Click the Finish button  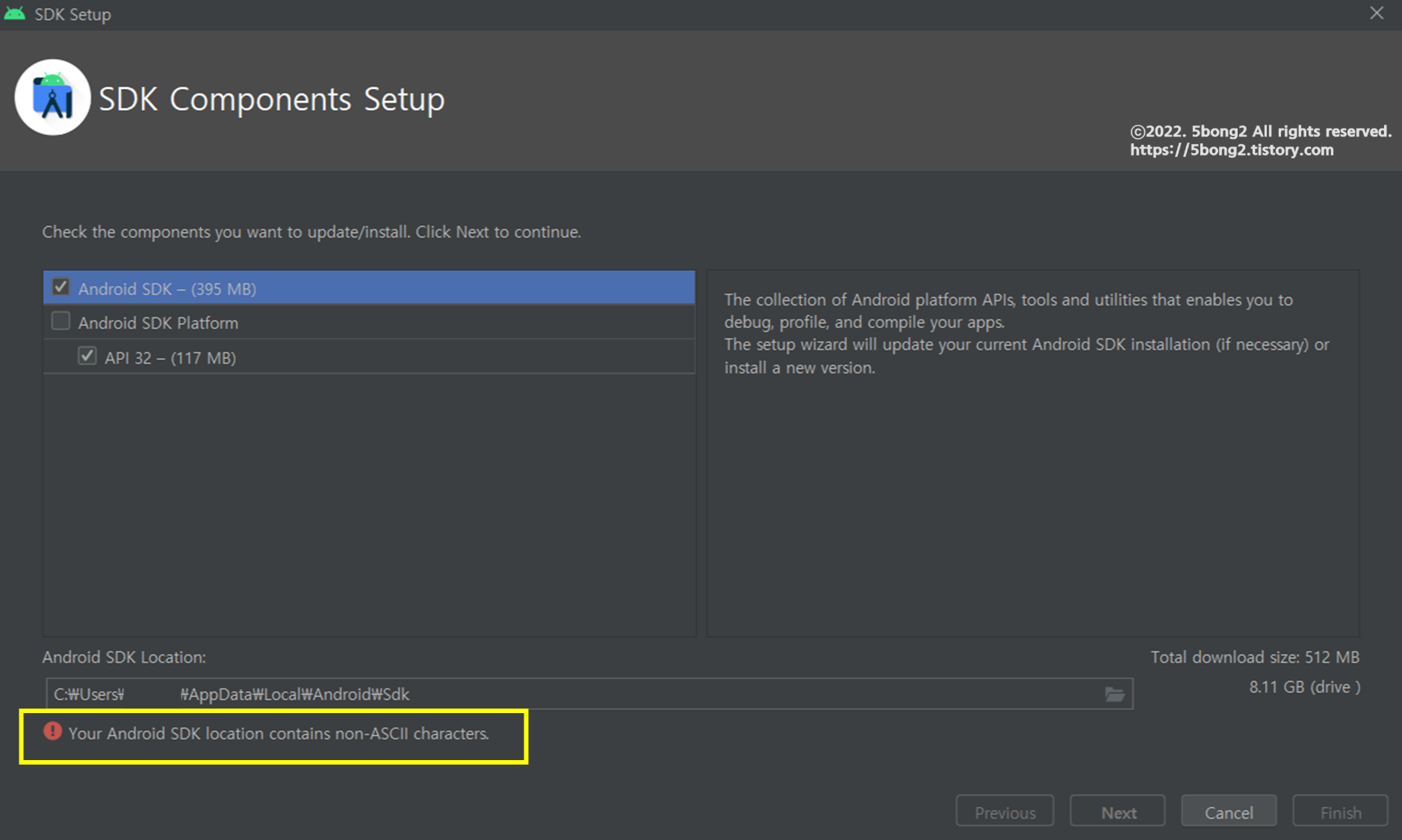[1340, 812]
